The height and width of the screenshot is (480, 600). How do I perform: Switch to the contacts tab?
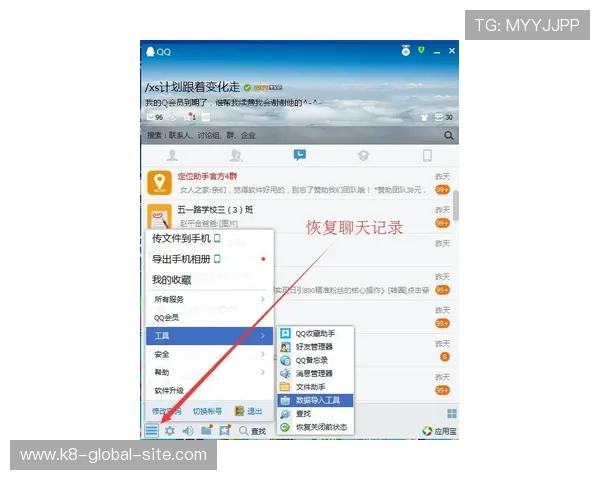coord(172,155)
